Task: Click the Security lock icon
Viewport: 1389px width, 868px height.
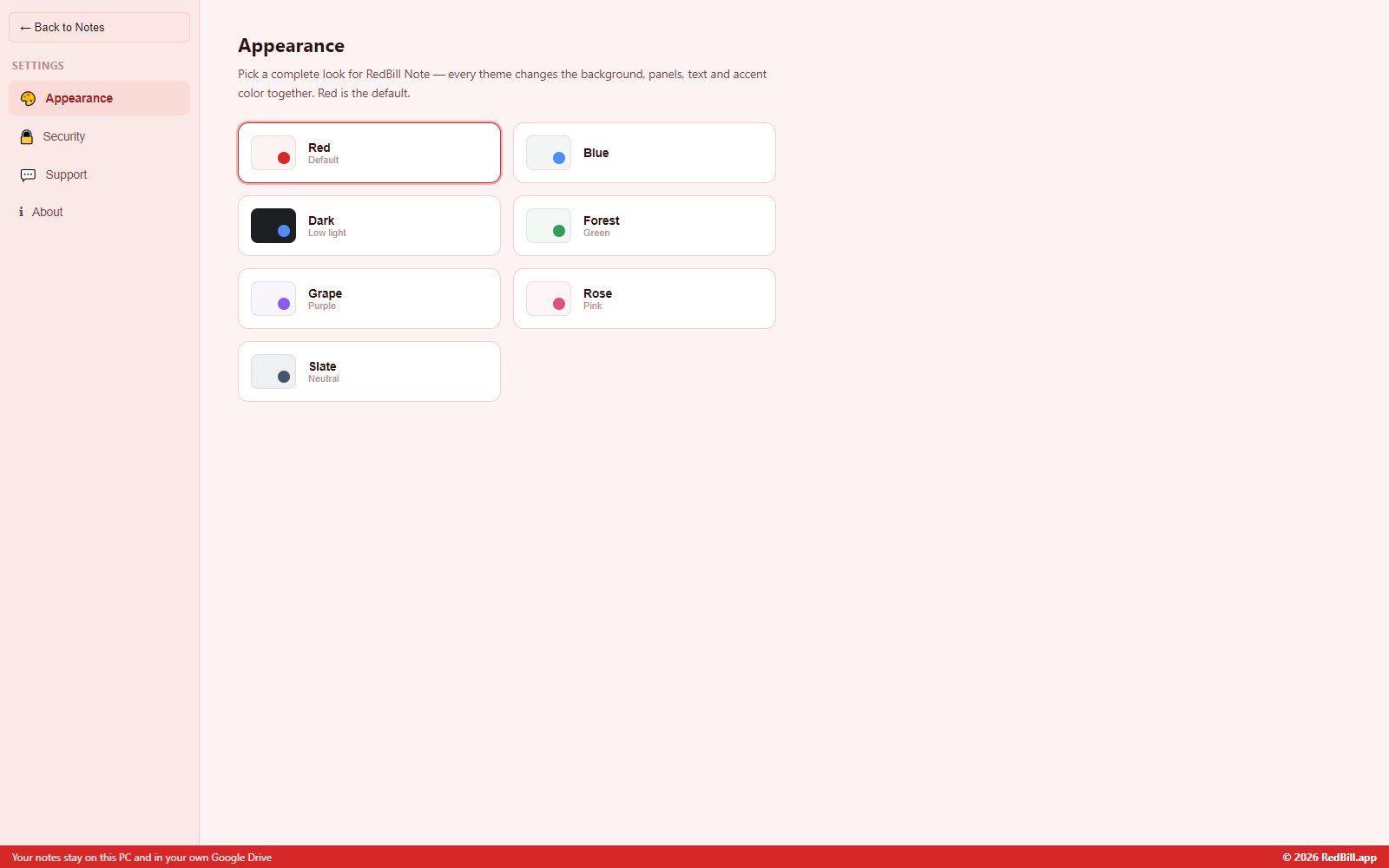Action: [x=27, y=136]
